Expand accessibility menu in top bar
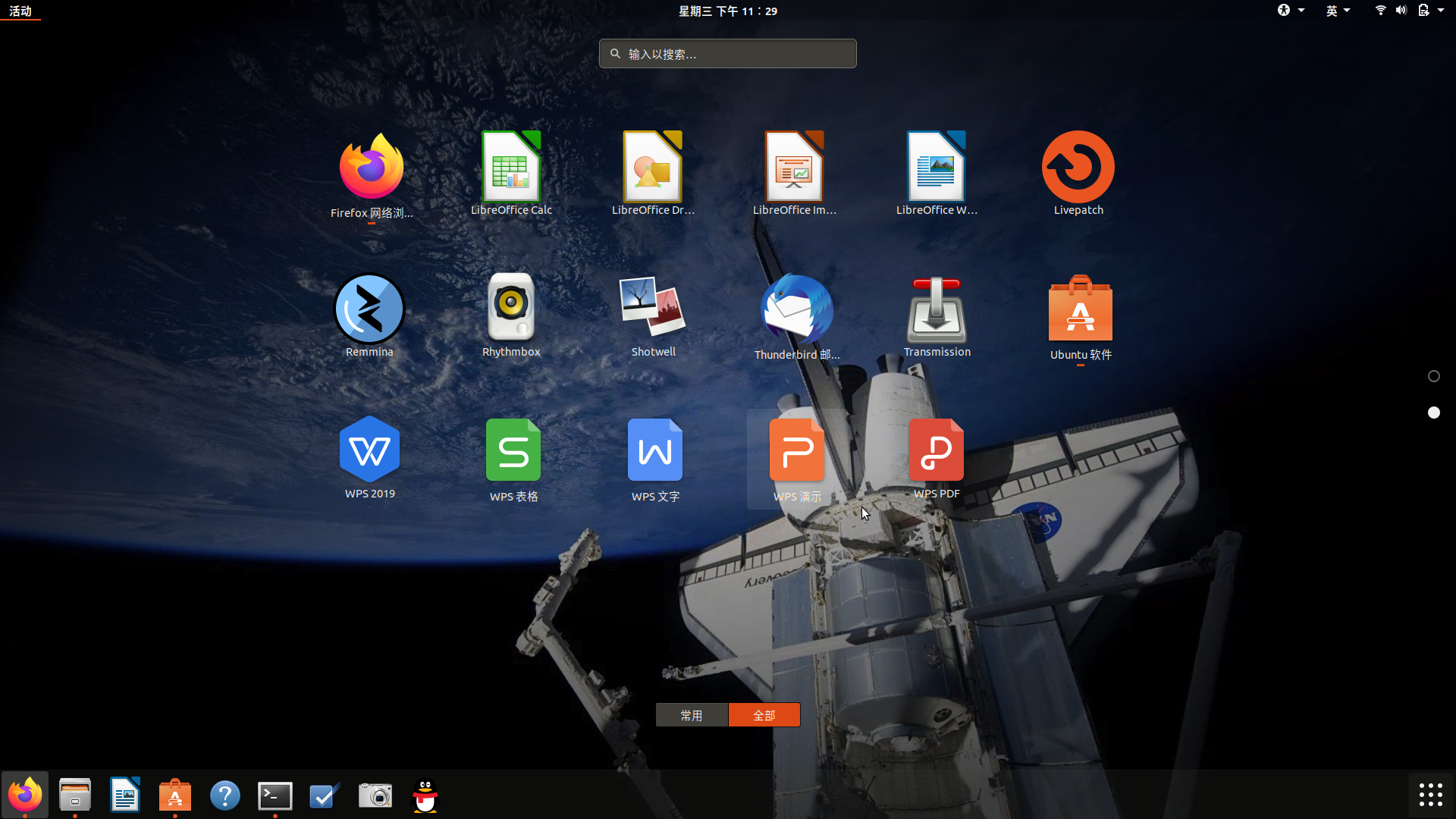Viewport: 1456px width, 819px height. click(x=1289, y=11)
